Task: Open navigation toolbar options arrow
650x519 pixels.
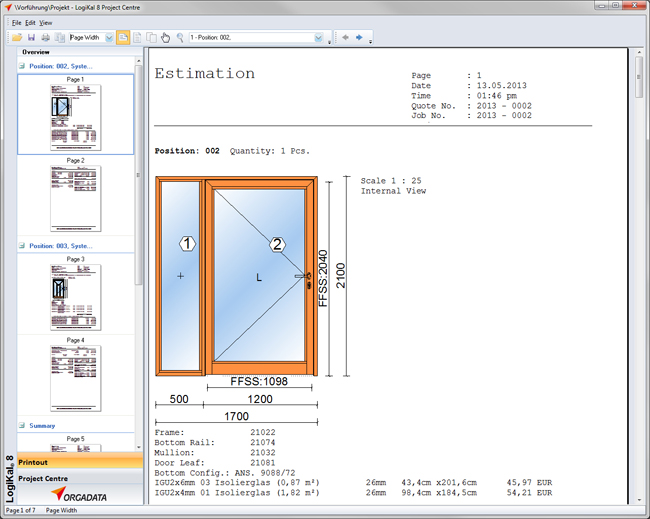Action: [x=370, y=42]
